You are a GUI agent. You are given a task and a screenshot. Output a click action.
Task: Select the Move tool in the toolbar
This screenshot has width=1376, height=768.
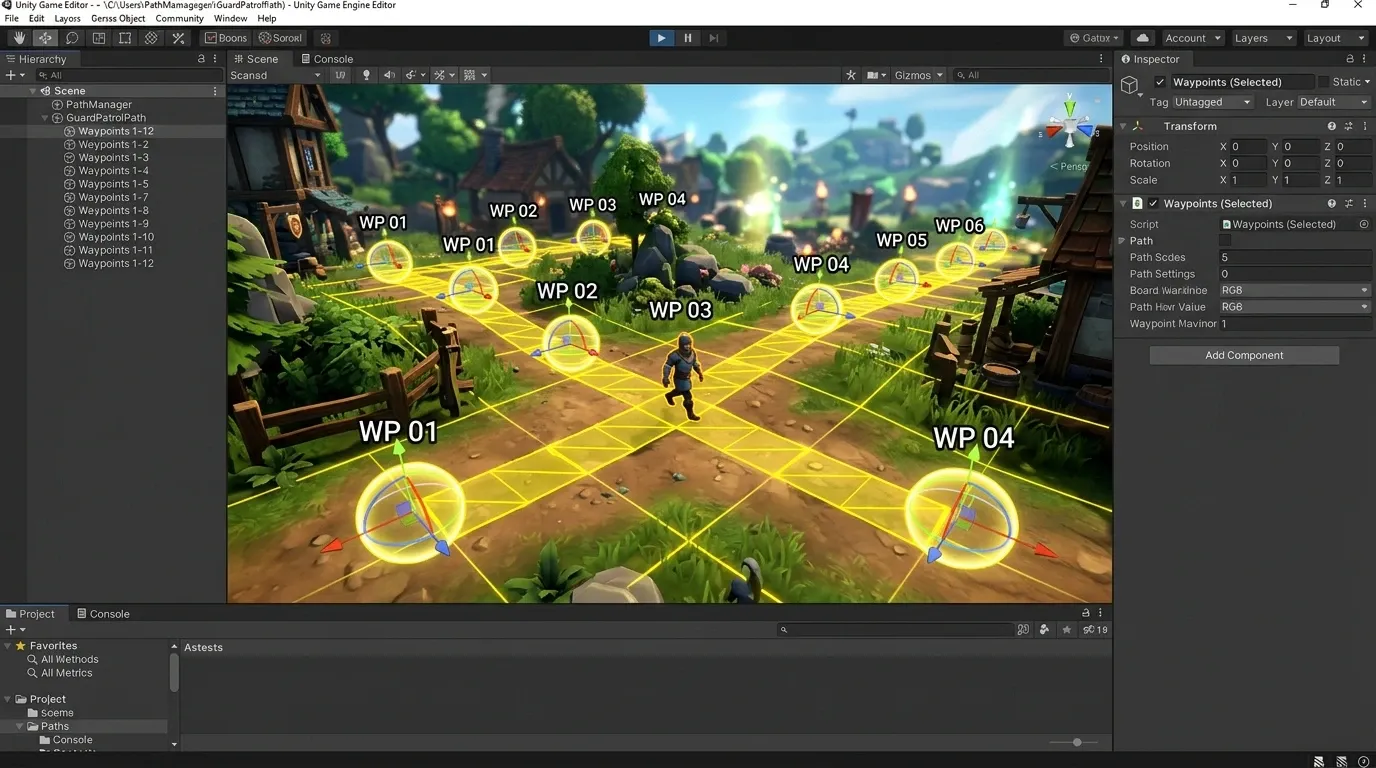pos(45,38)
